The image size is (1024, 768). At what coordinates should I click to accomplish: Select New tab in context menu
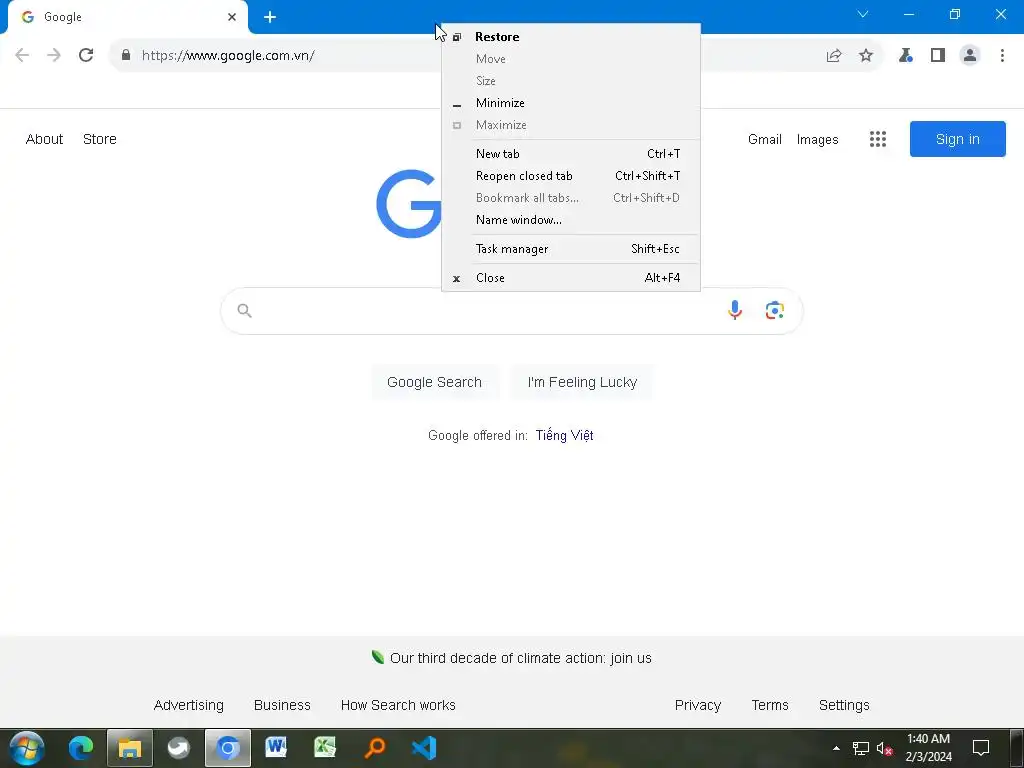571,154
